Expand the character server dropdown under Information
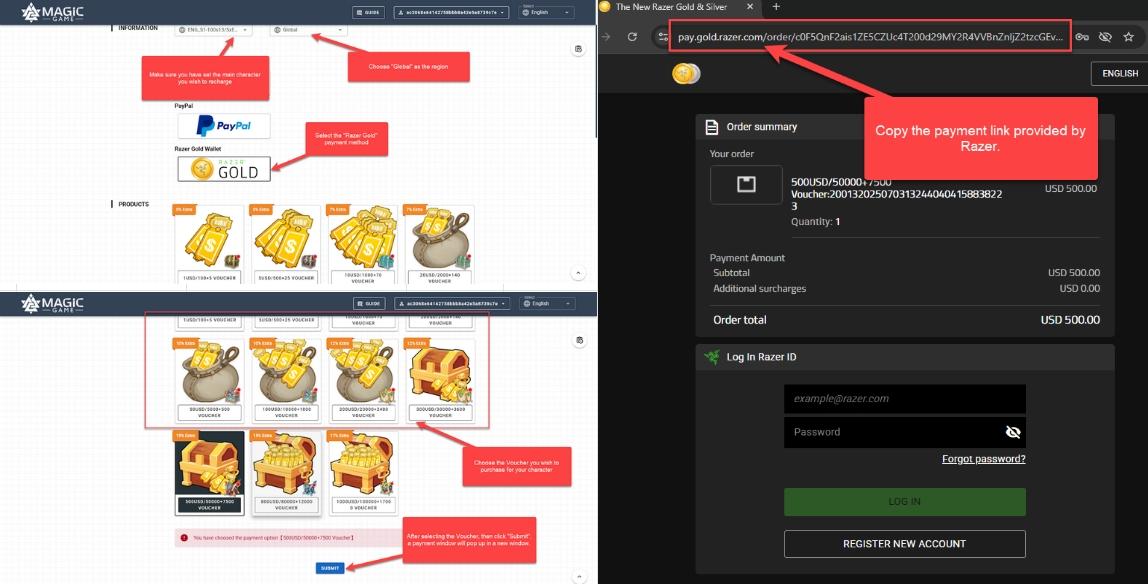 (x=213, y=30)
